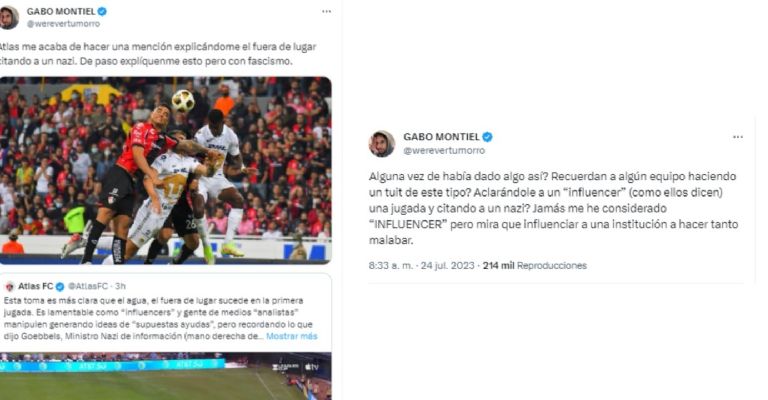Expand quoted tweet with Mostrar más
Viewport: 768px width, 400px height.
291,336
